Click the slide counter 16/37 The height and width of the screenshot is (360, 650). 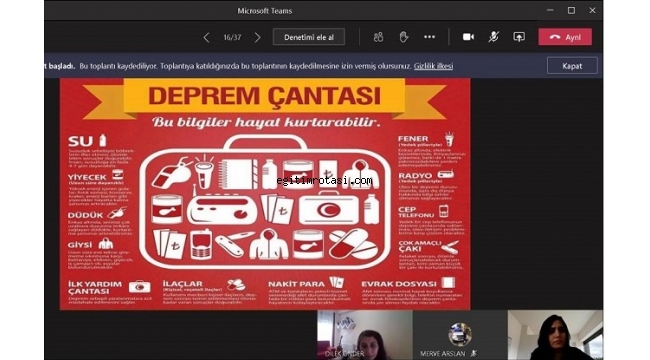(x=232, y=37)
